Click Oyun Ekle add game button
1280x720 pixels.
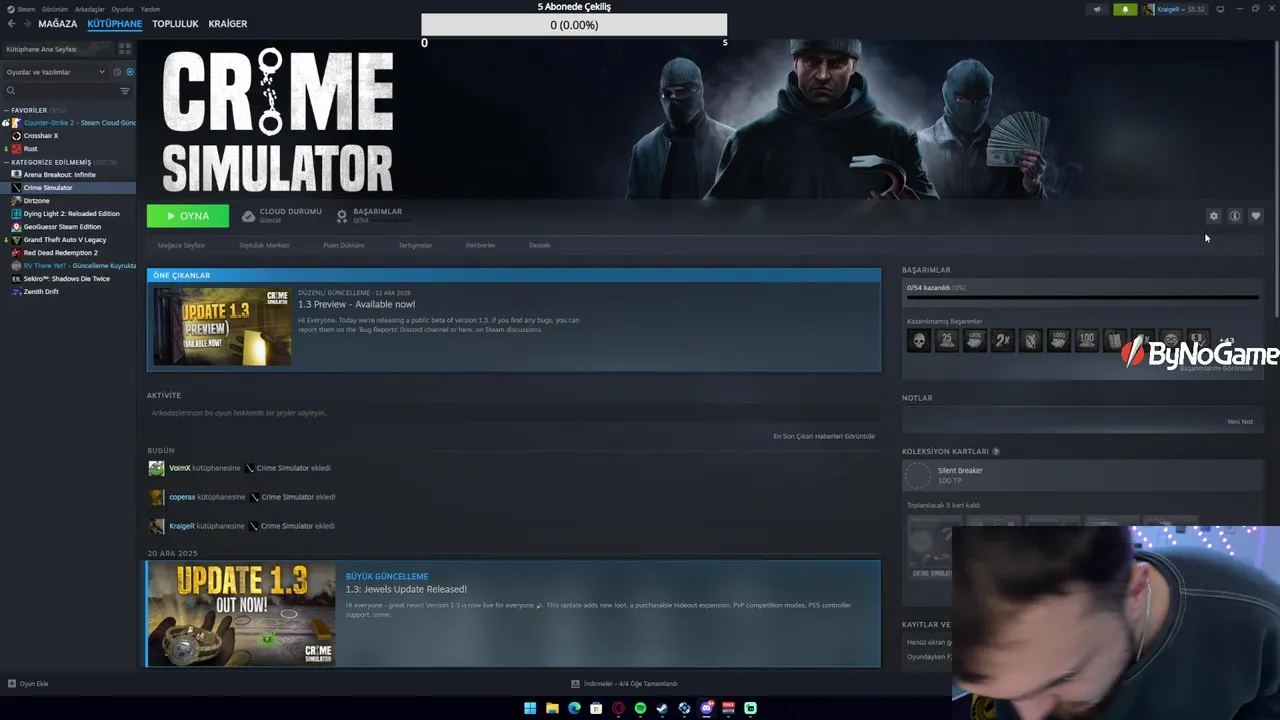28,684
